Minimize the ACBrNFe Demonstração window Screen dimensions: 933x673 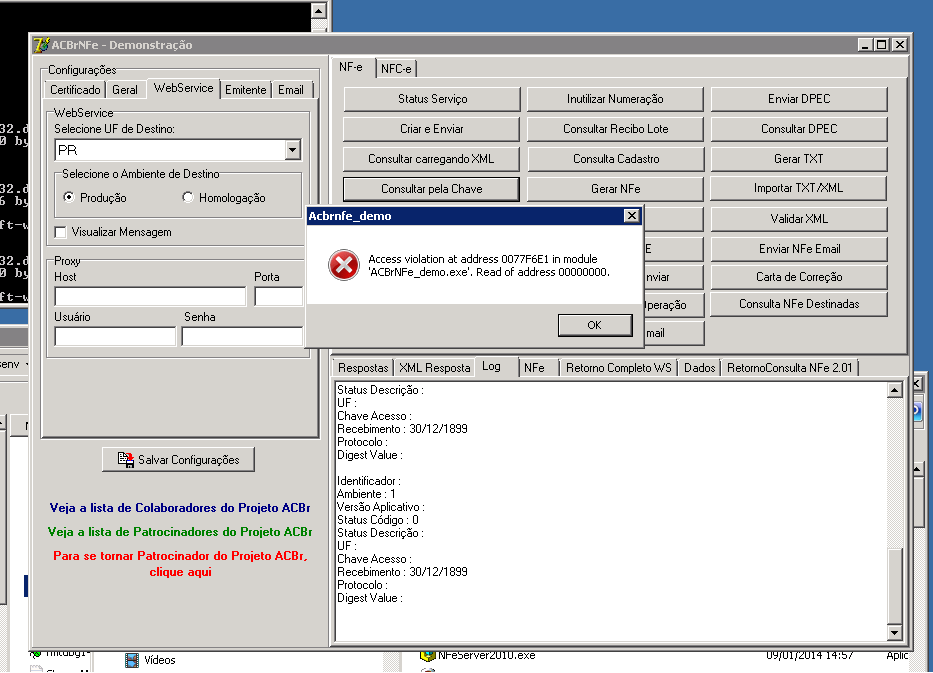click(x=866, y=45)
